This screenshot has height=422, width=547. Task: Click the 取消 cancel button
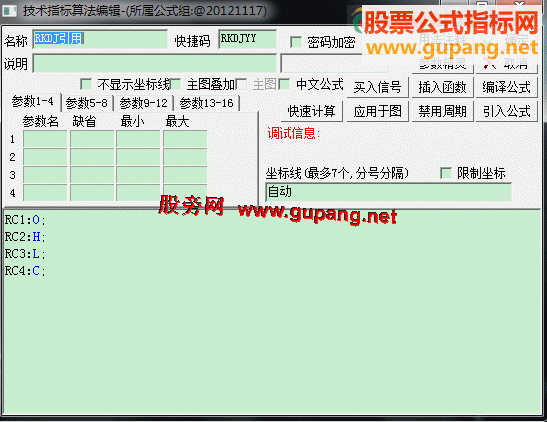click(507, 64)
